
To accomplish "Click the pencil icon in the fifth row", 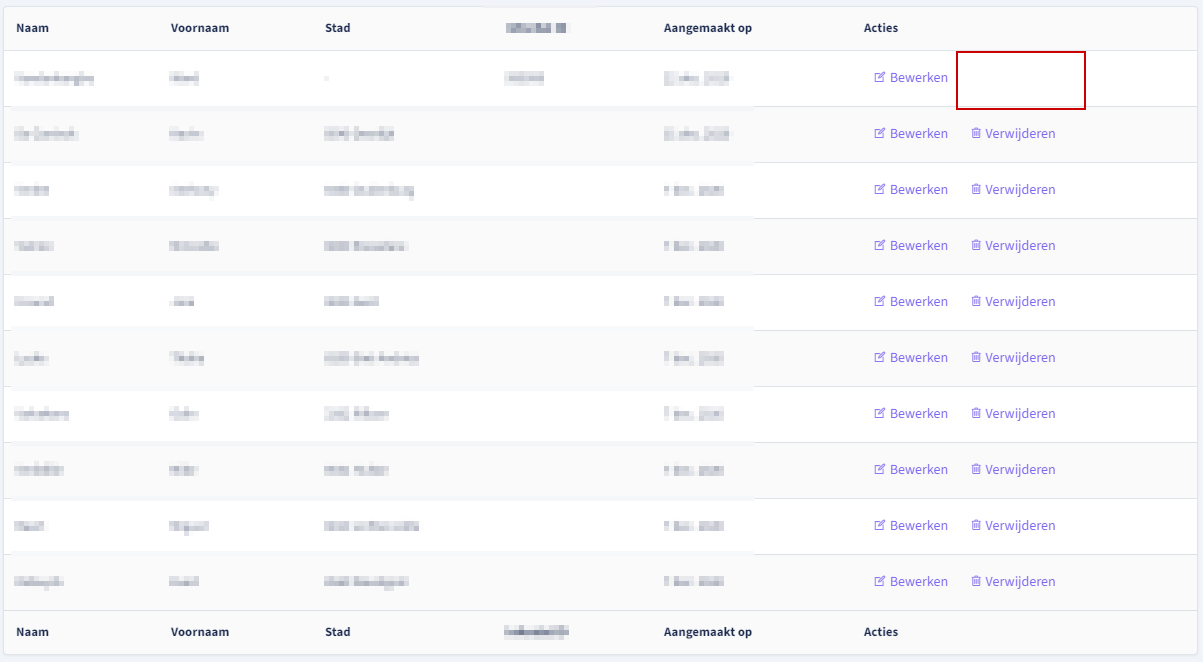I will pyautogui.click(x=881, y=301).
